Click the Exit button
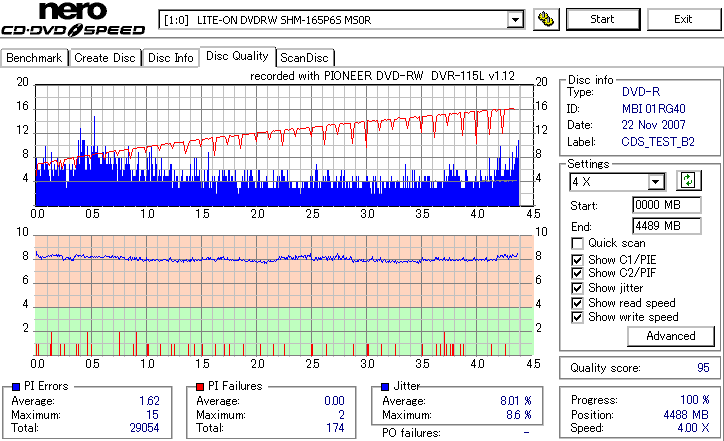The width and height of the screenshot is (724, 441). pyautogui.click(x=683, y=19)
